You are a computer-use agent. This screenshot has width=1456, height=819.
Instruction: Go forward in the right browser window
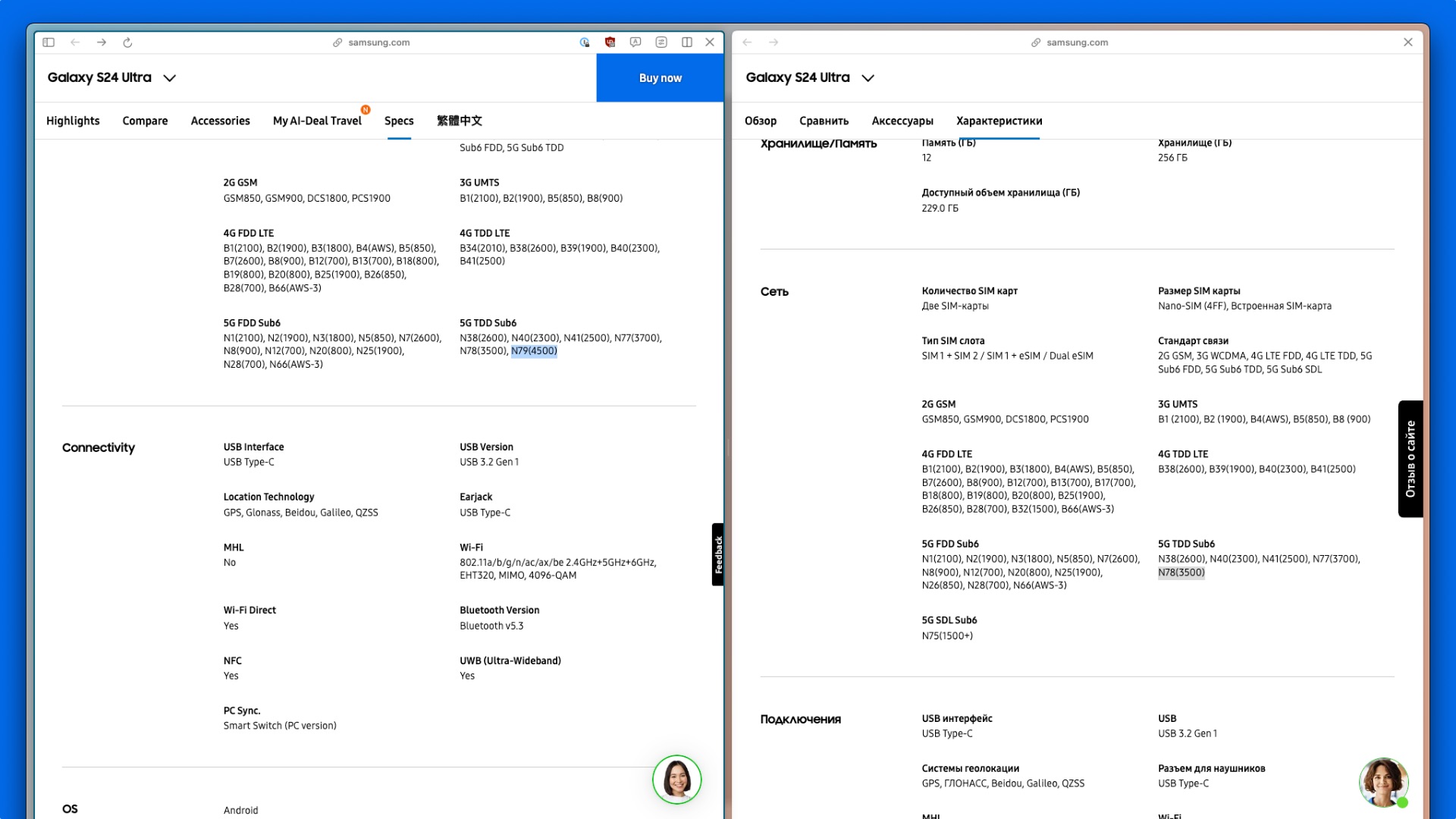coord(773,42)
